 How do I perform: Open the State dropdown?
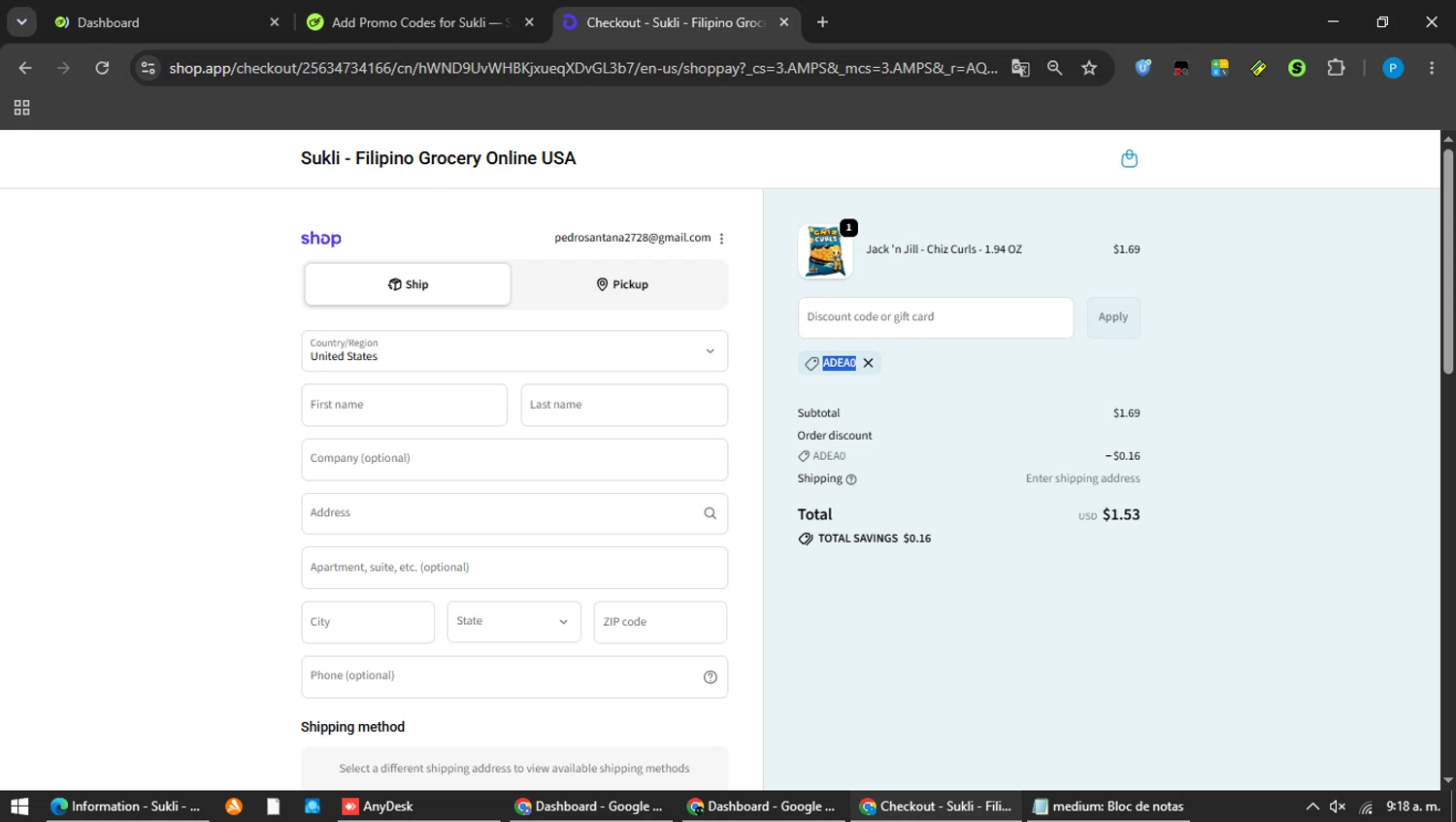513,622
